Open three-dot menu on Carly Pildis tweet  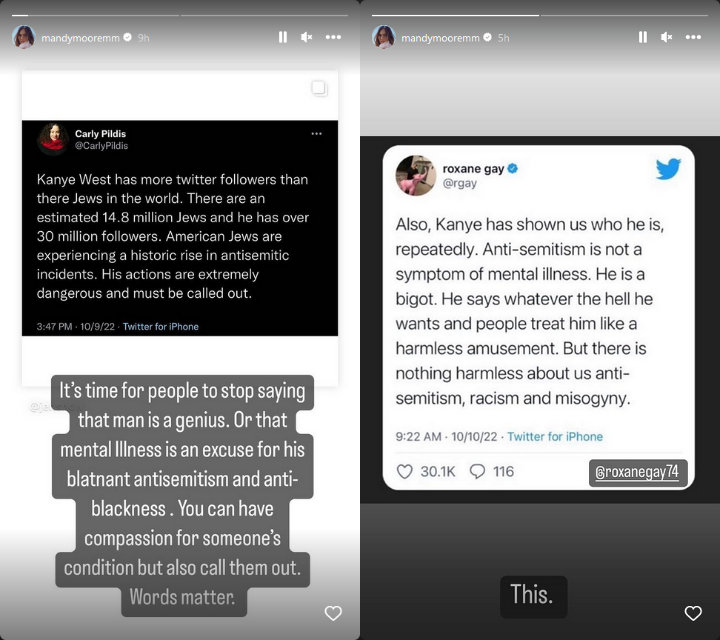tap(316, 134)
